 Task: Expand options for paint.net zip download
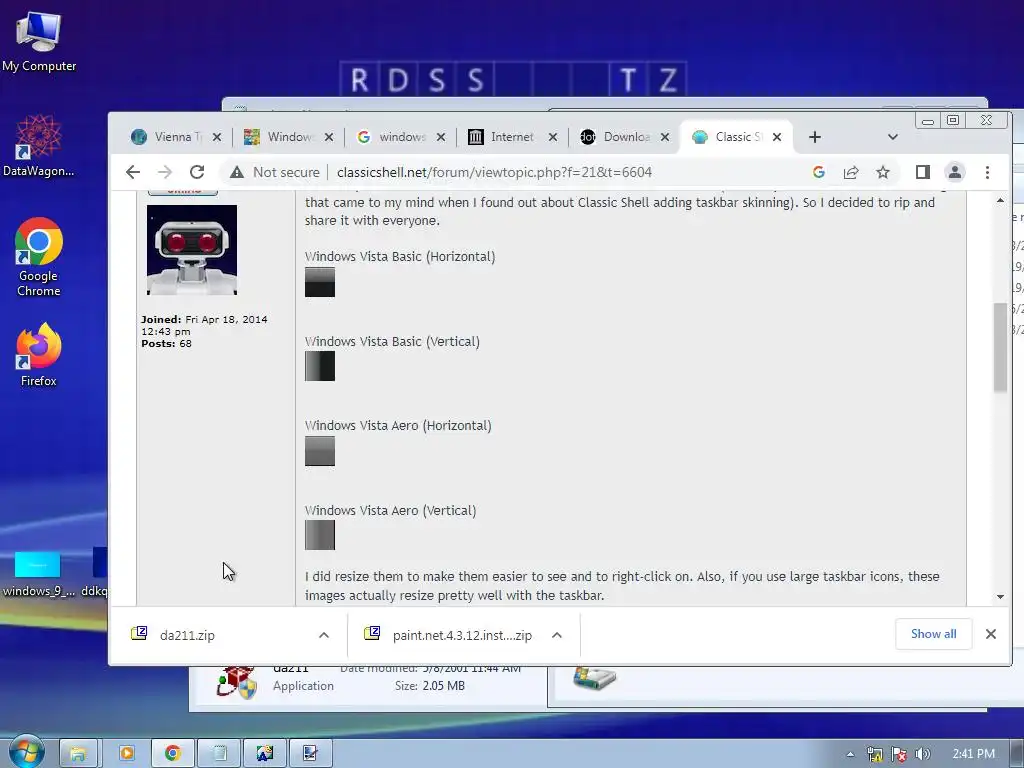557,635
